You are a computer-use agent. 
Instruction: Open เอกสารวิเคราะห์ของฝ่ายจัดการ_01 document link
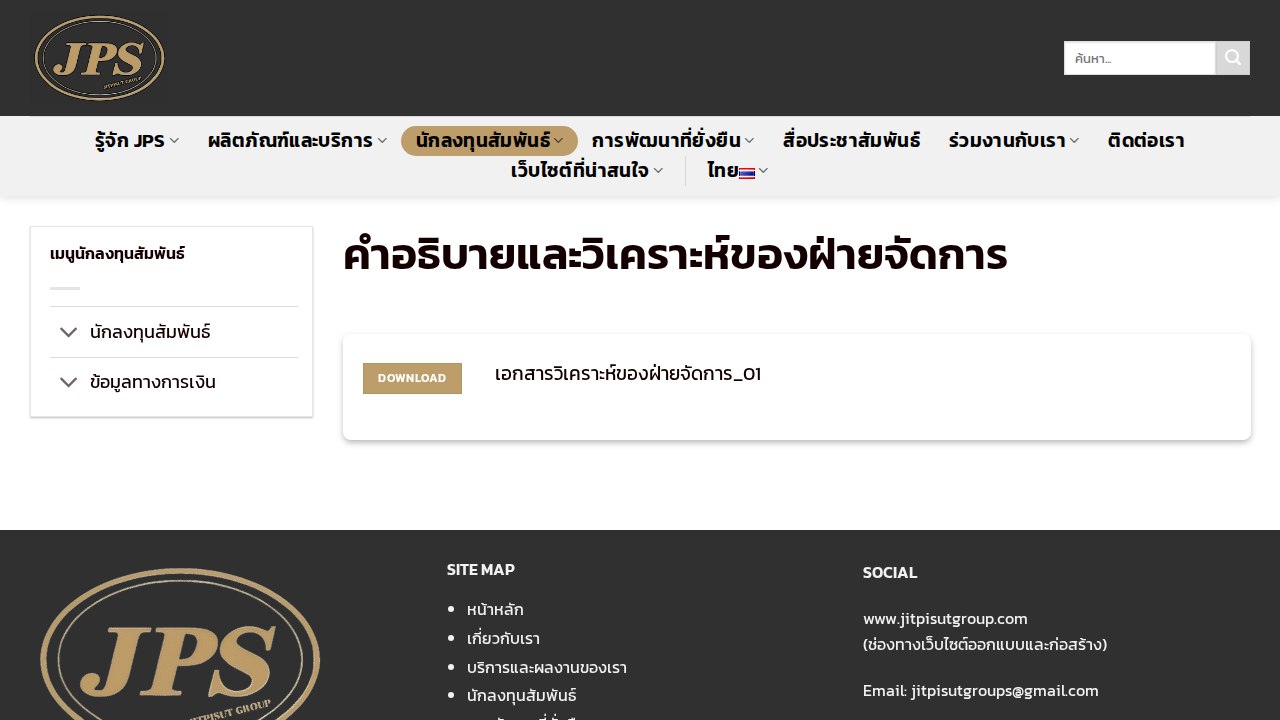[627, 374]
